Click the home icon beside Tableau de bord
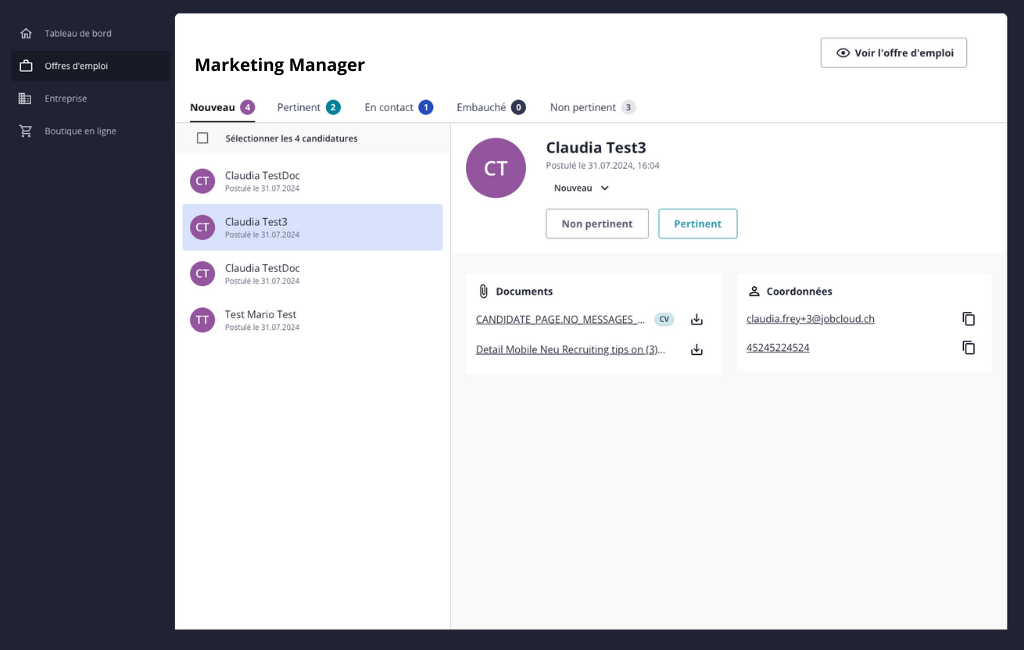This screenshot has width=1024, height=650. pyautogui.click(x=26, y=33)
